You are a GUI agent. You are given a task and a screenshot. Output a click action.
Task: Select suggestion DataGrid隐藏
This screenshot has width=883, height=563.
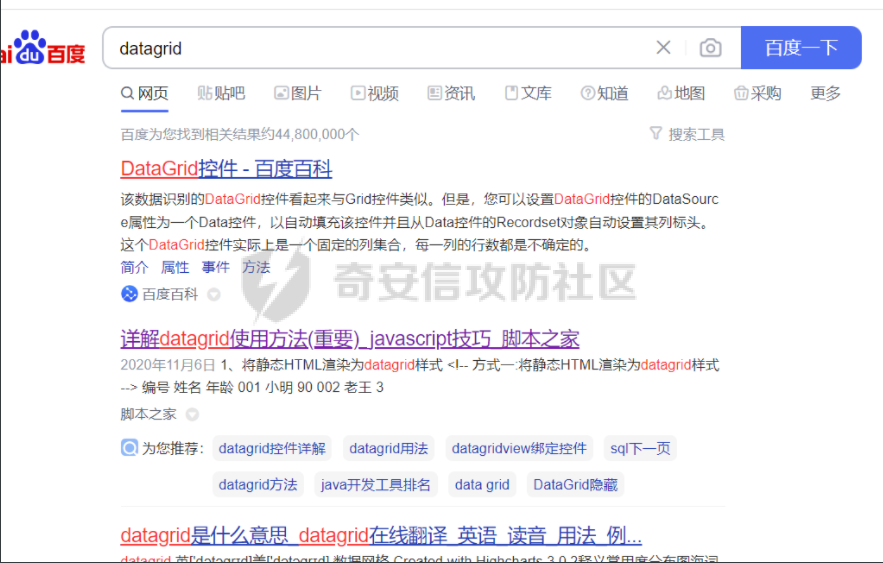pyautogui.click(x=576, y=484)
